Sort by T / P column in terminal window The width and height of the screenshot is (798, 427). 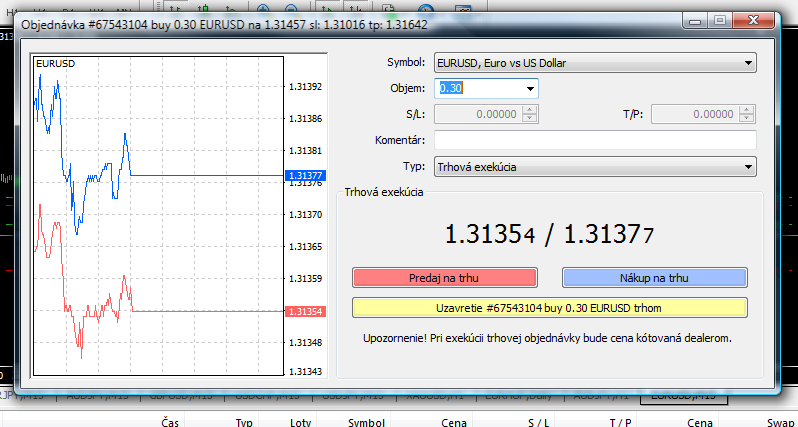620,422
